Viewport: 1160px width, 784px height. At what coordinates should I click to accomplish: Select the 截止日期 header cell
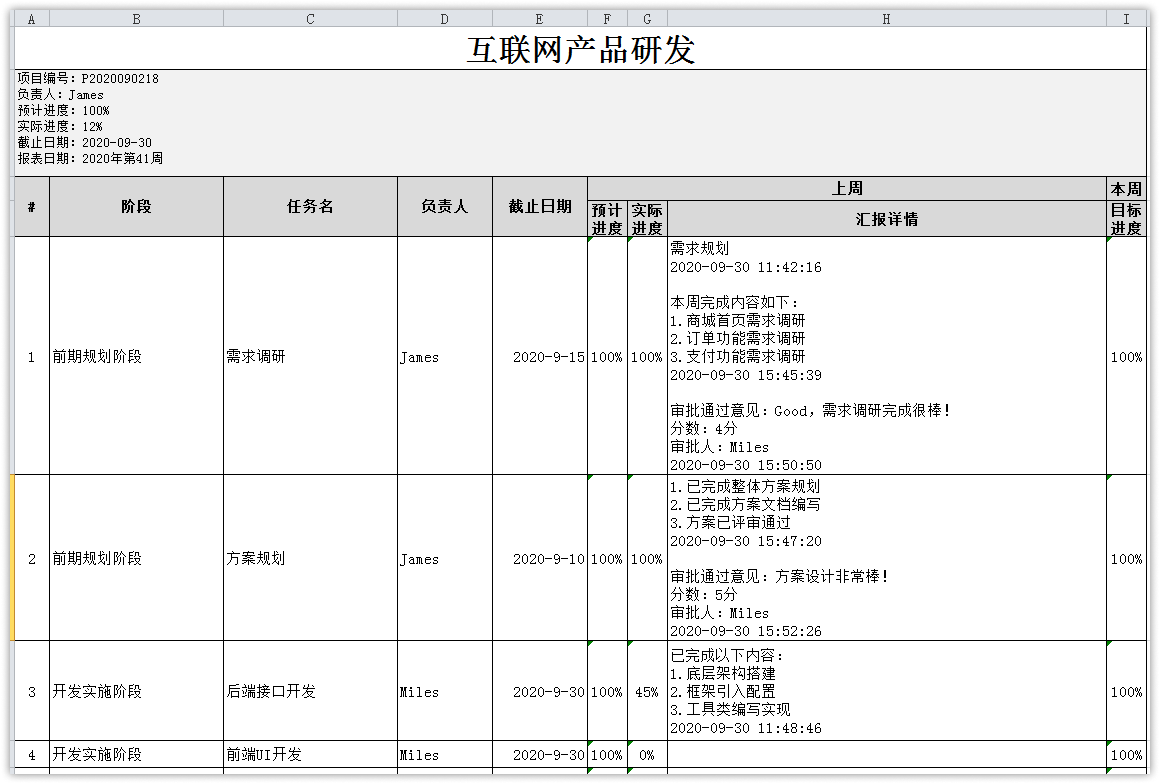540,207
